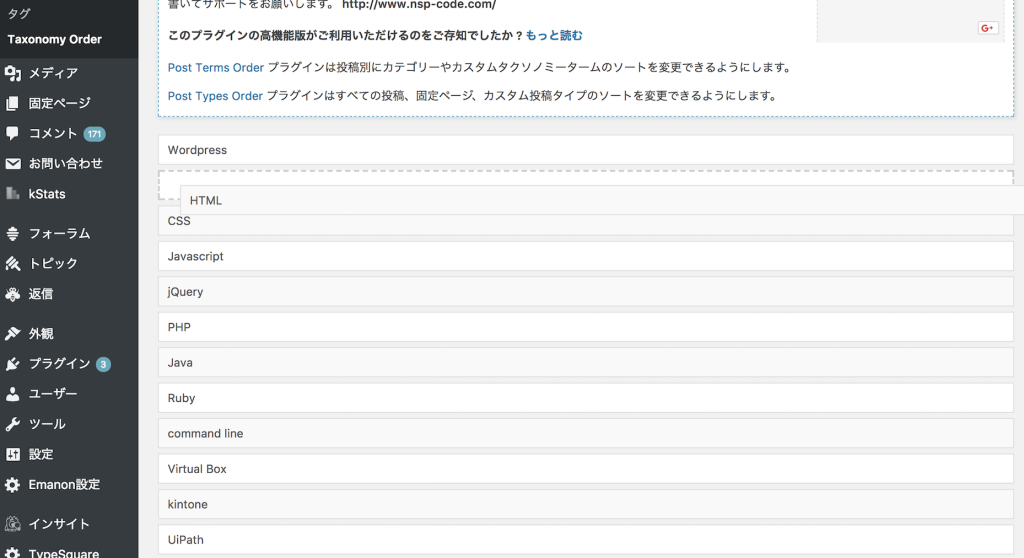Click the Media camera icon in sidebar
1024x558 pixels.
tap(12, 73)
